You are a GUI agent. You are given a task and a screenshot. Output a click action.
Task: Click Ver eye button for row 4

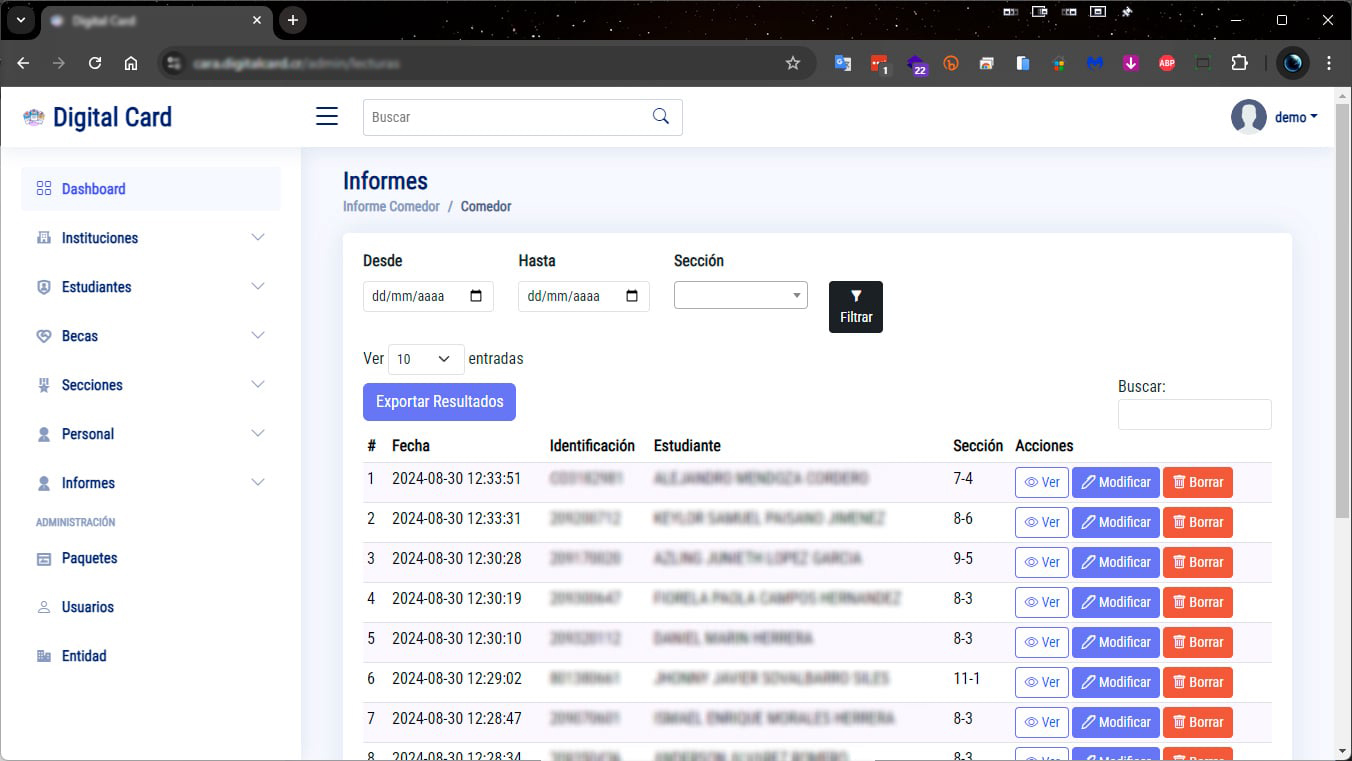[1042, 602]
